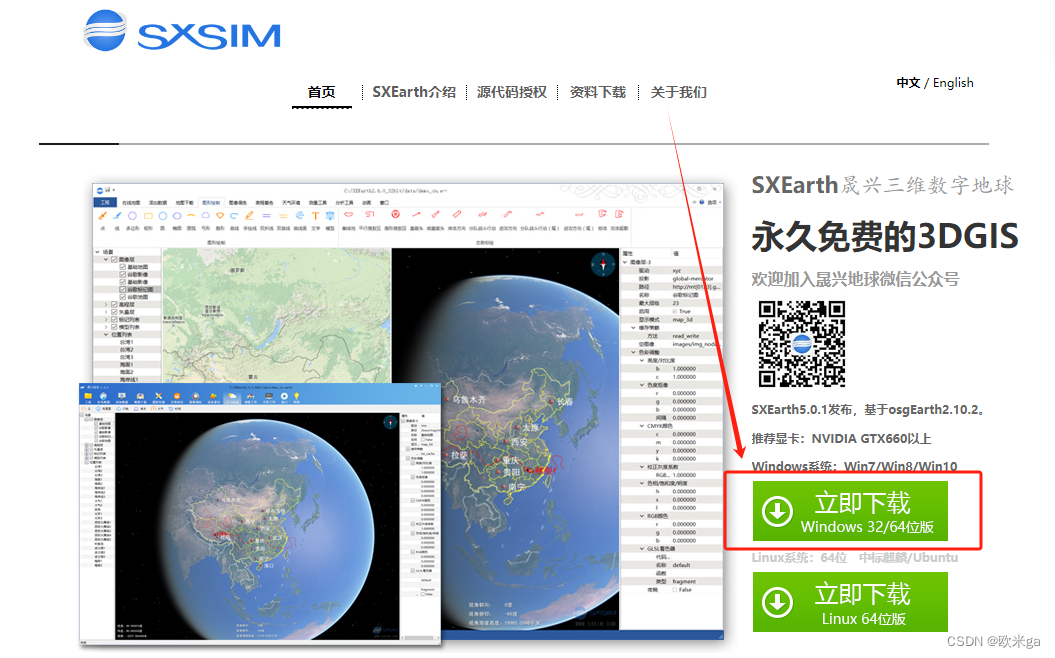1055x658 pixels.
Task: Select the freehand line (手绘线) tool
Action: point(250,215)
